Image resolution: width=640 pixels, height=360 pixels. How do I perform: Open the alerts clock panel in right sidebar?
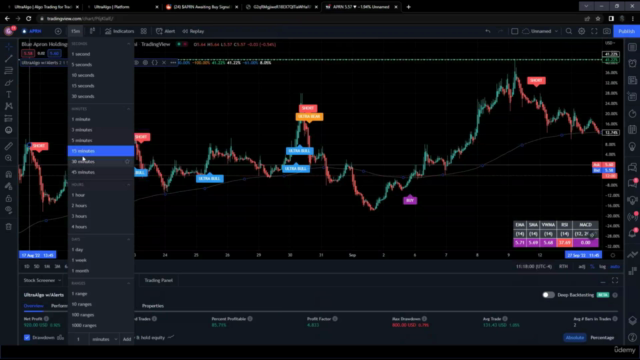(x=632, y=63)
